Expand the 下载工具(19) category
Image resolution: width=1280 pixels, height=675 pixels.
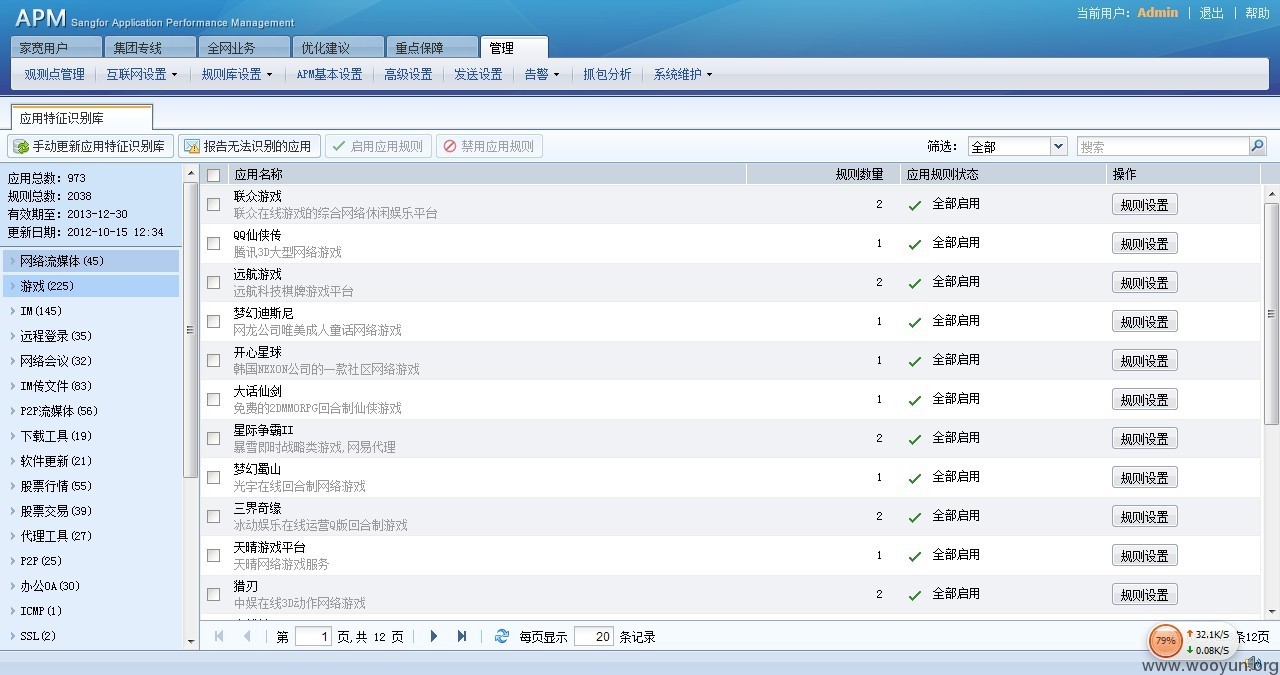pos(90,436)
